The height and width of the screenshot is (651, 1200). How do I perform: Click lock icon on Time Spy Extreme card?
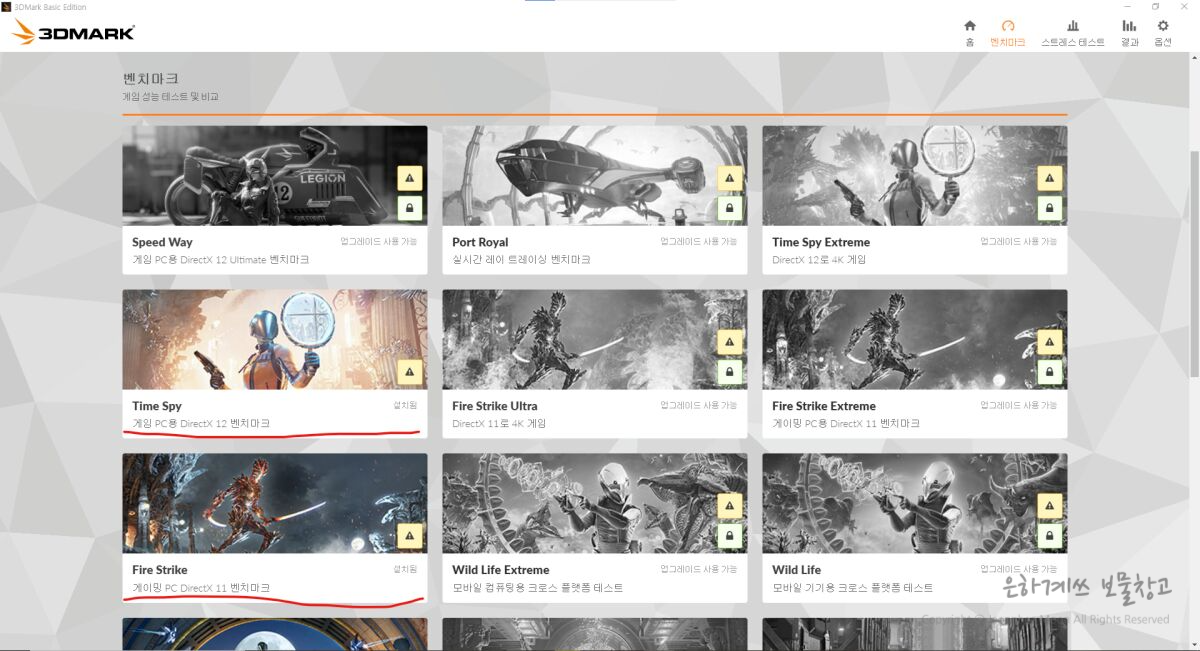(1050, 208)
